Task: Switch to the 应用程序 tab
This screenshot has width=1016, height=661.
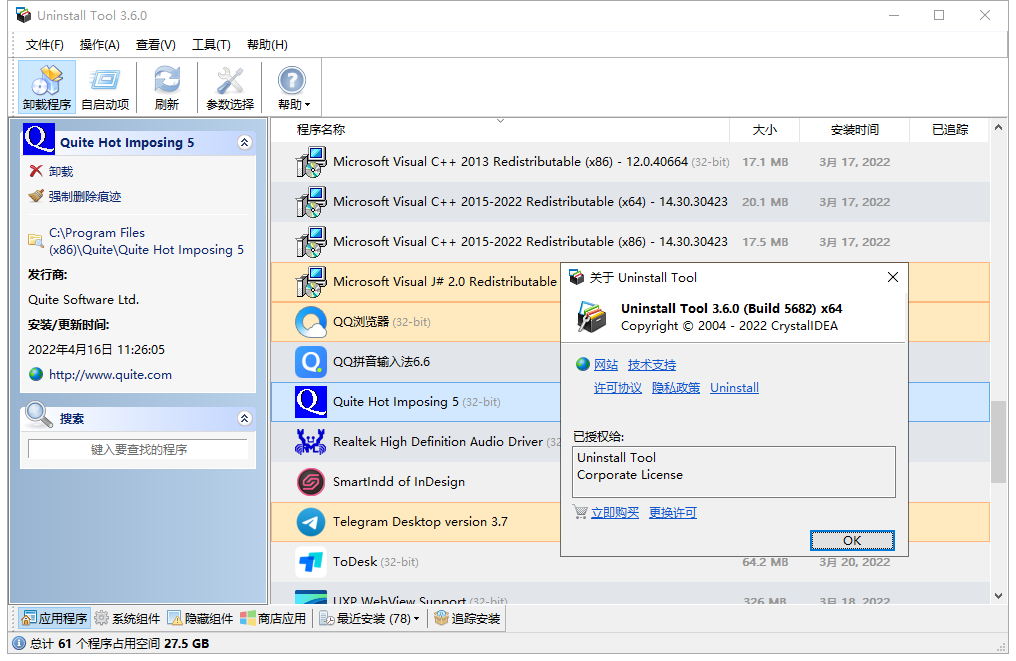Action: click(54, 619)
